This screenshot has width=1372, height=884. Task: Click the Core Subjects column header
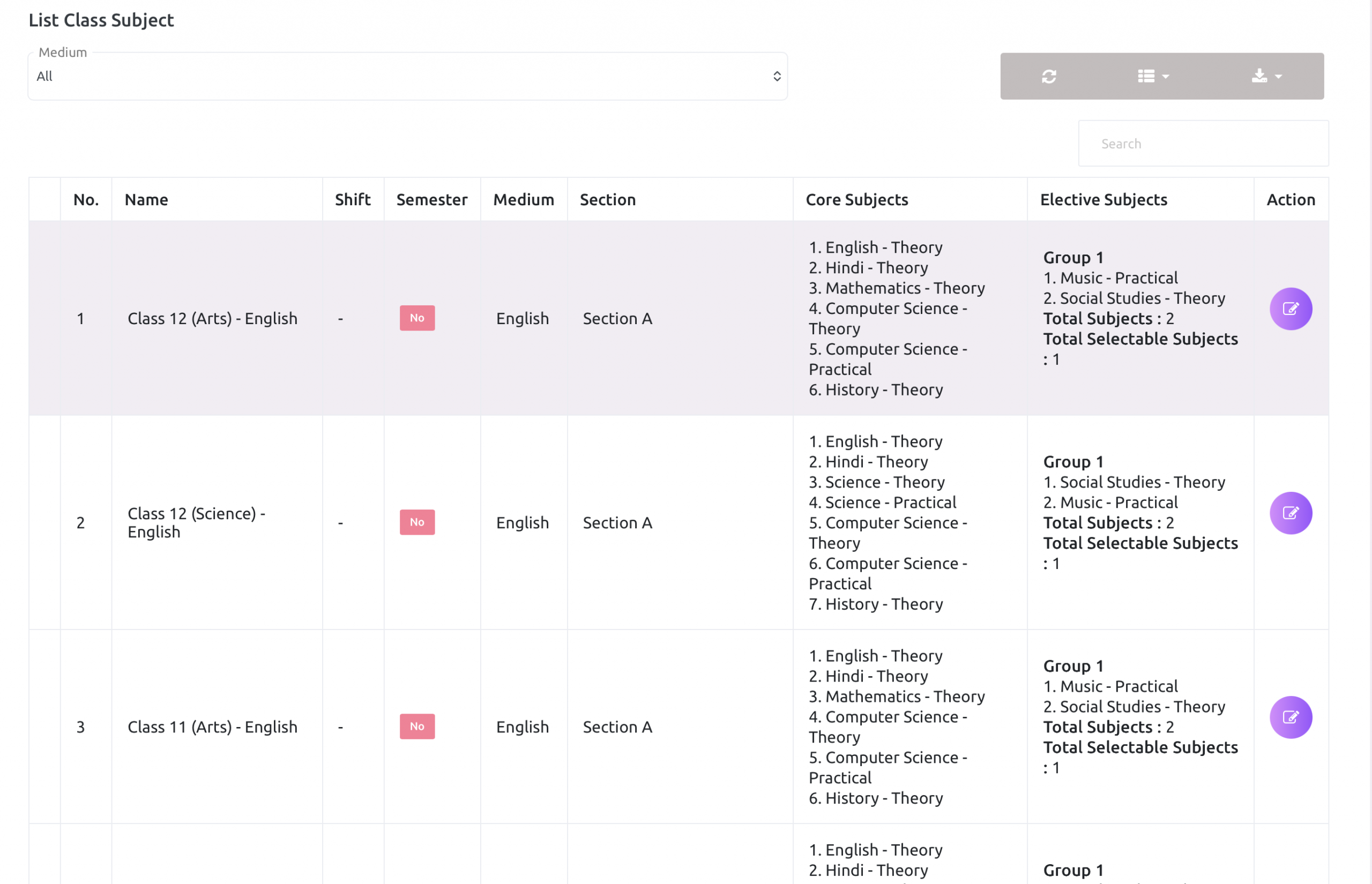(856, 200)
